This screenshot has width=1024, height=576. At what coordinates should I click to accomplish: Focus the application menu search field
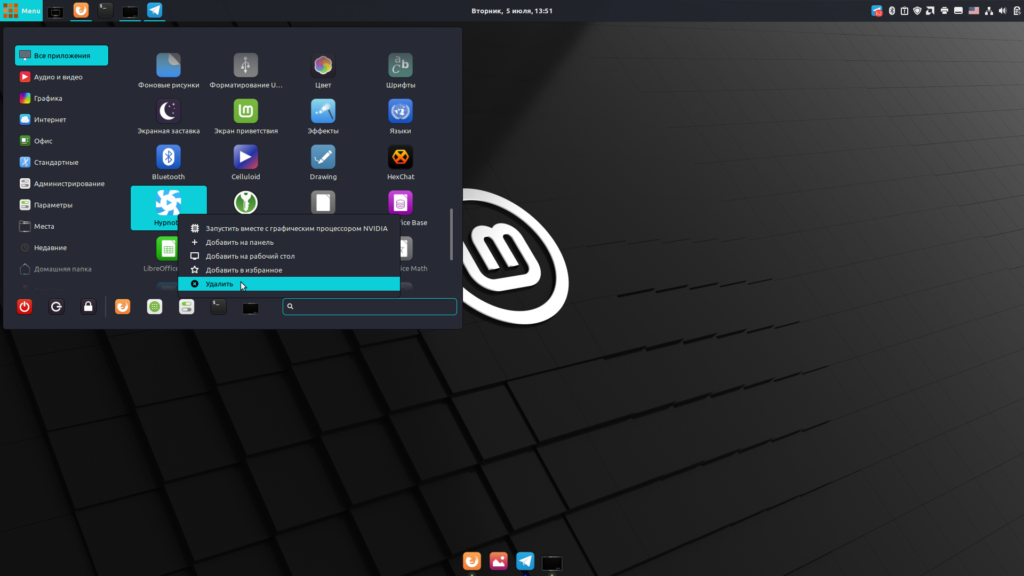(x=372, y=307)
